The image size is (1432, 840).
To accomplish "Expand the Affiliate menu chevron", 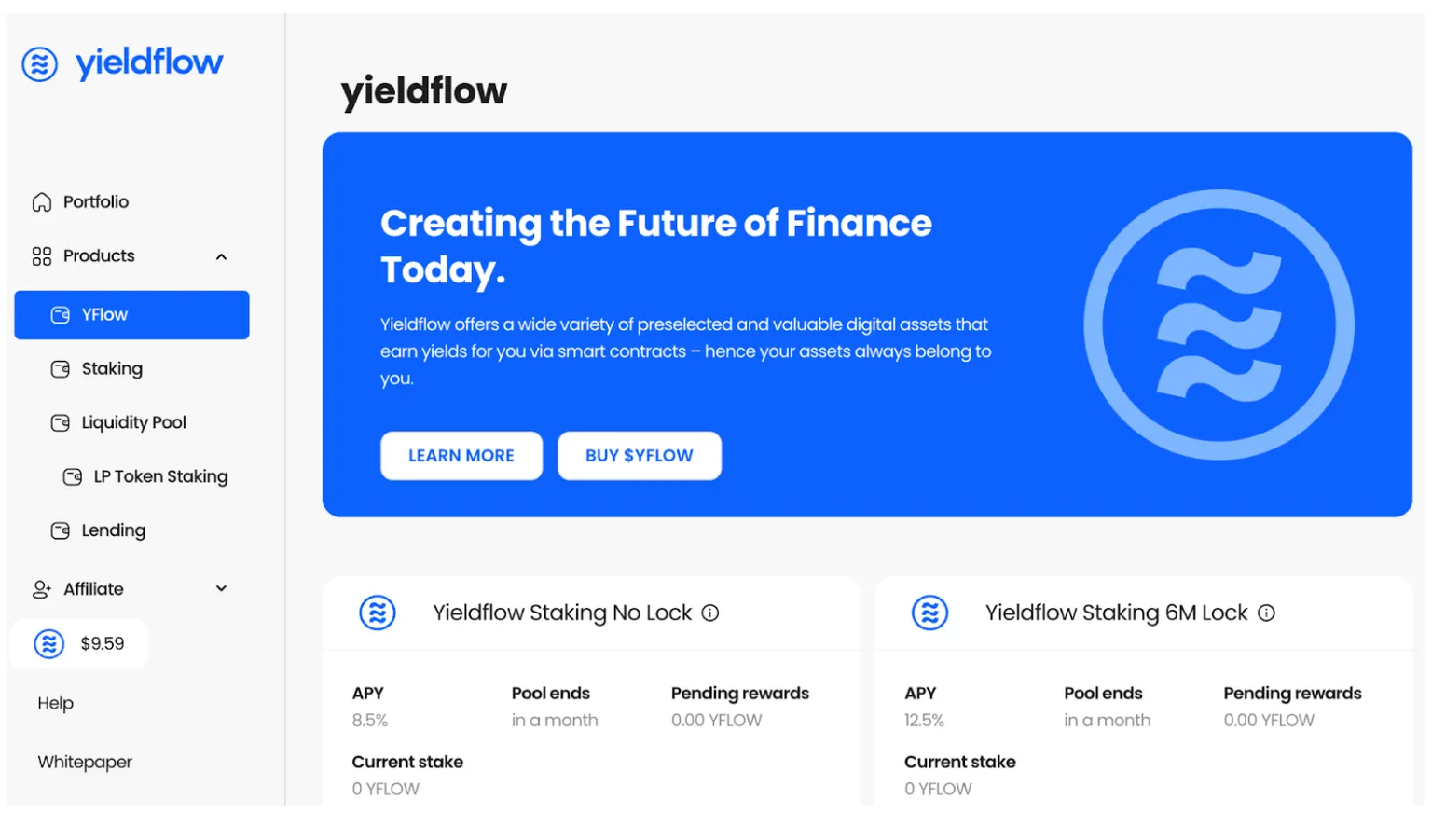I will point(221,588).
